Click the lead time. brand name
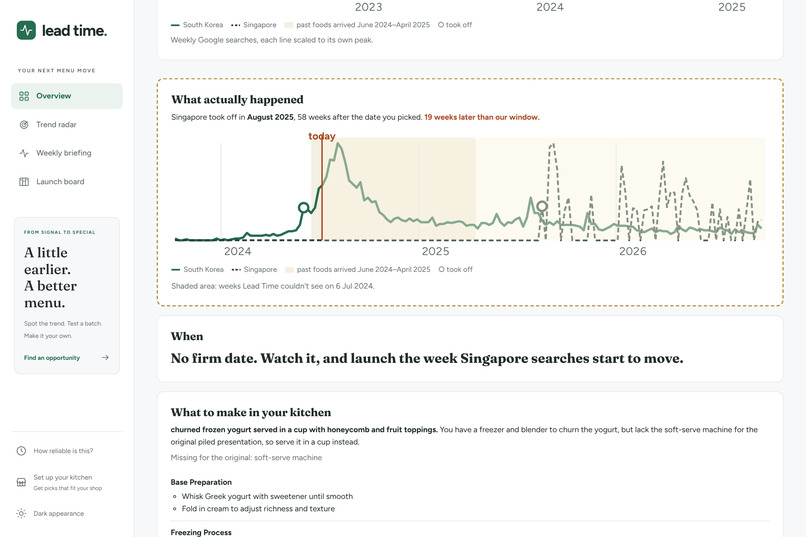Image resolution: width=806 pixels, height=537 pixels. 75,31
